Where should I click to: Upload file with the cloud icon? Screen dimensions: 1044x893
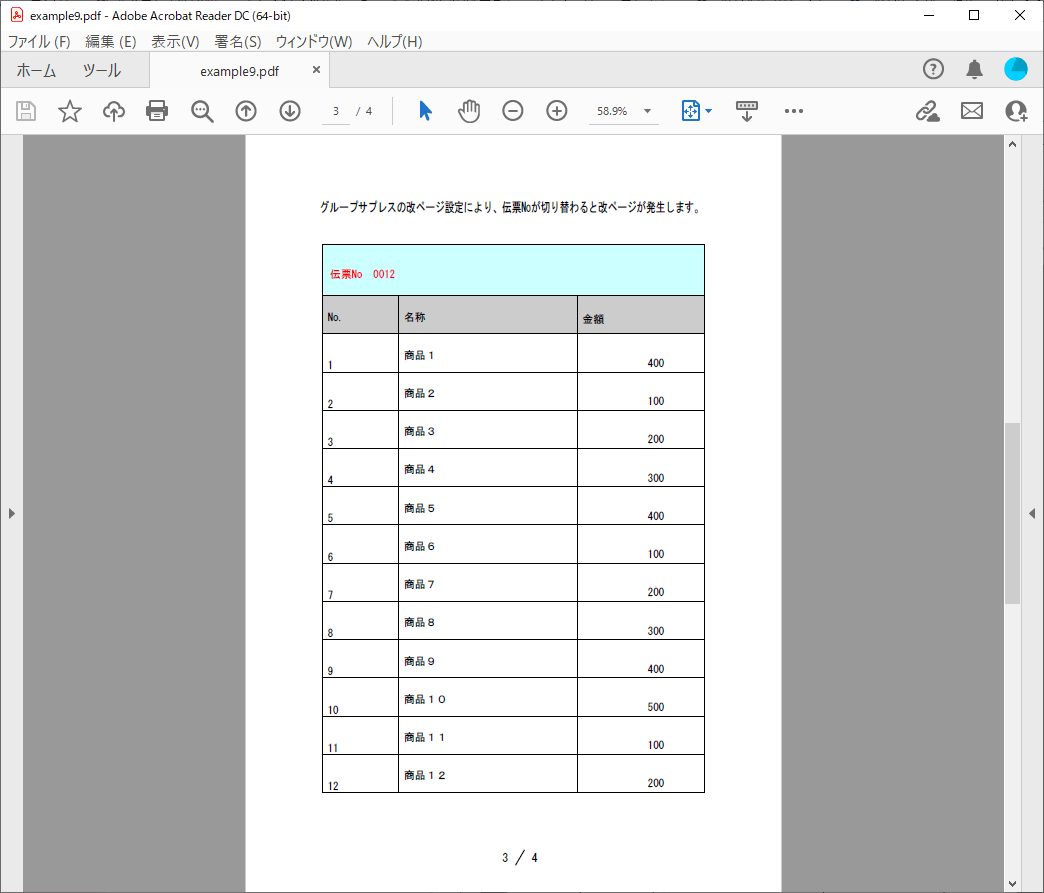(x=114, y=111)
